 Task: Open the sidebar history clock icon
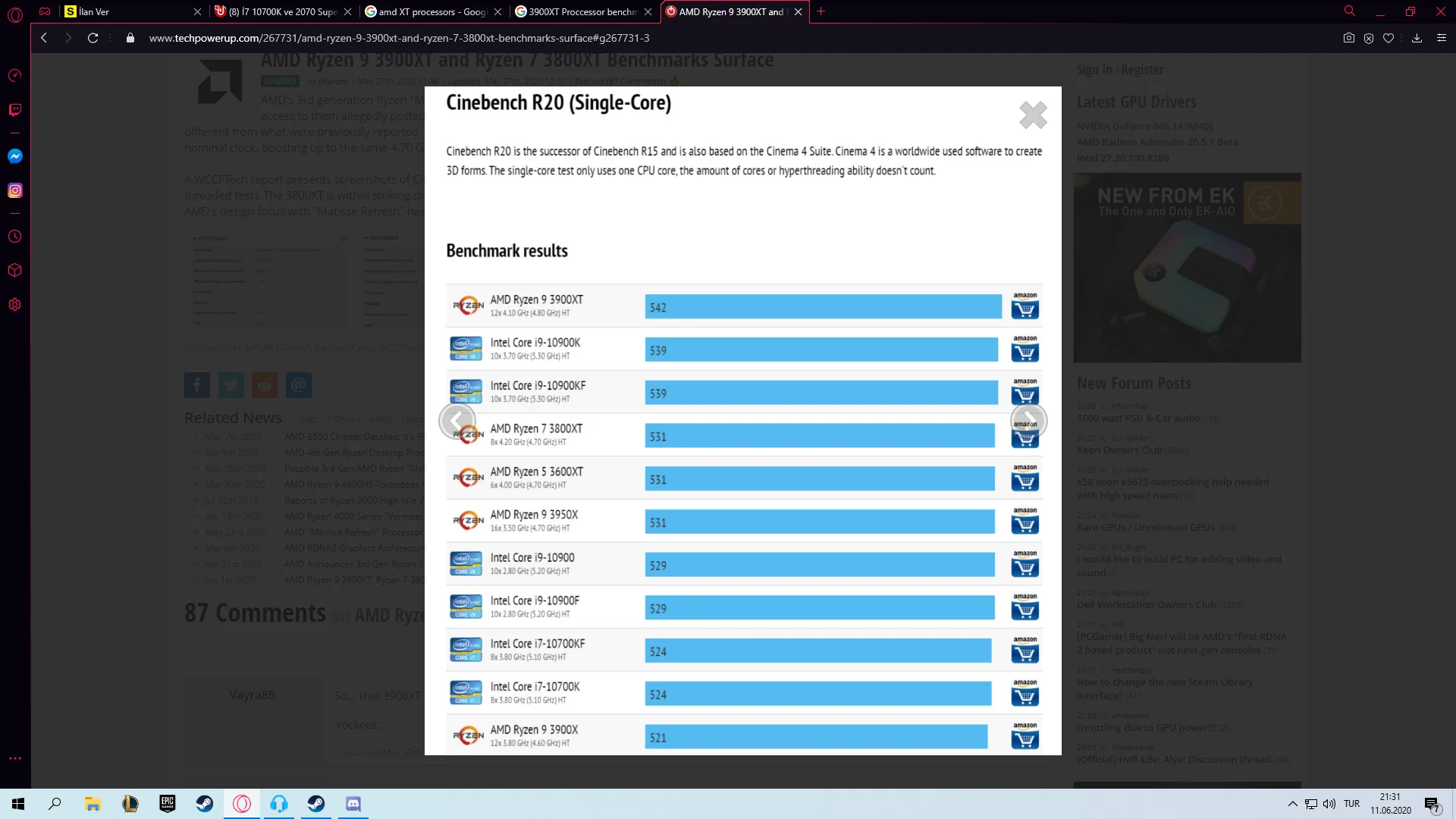(x=15, y=237)
